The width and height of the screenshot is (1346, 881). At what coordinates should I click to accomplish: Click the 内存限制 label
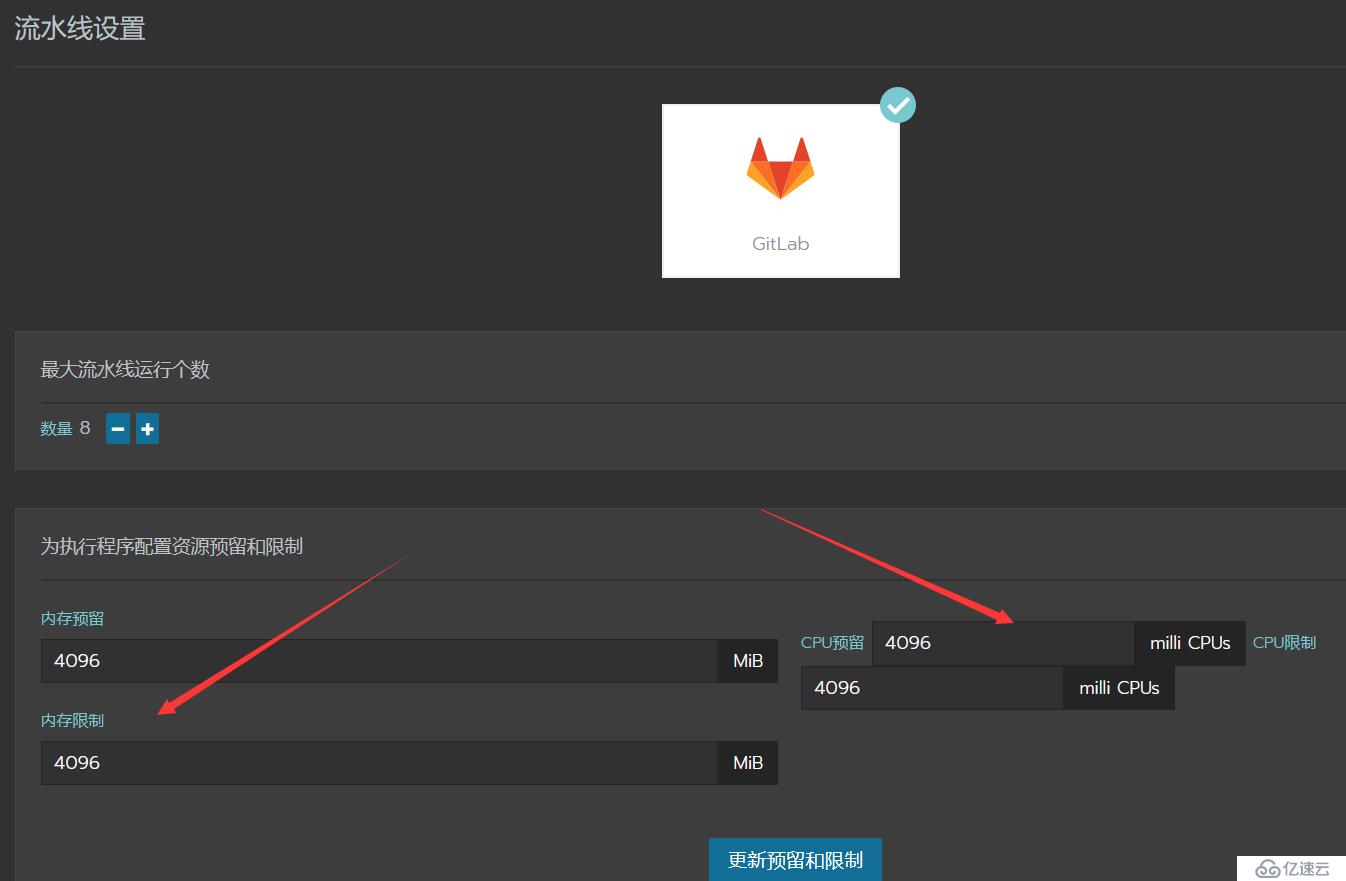click(72, 720)
